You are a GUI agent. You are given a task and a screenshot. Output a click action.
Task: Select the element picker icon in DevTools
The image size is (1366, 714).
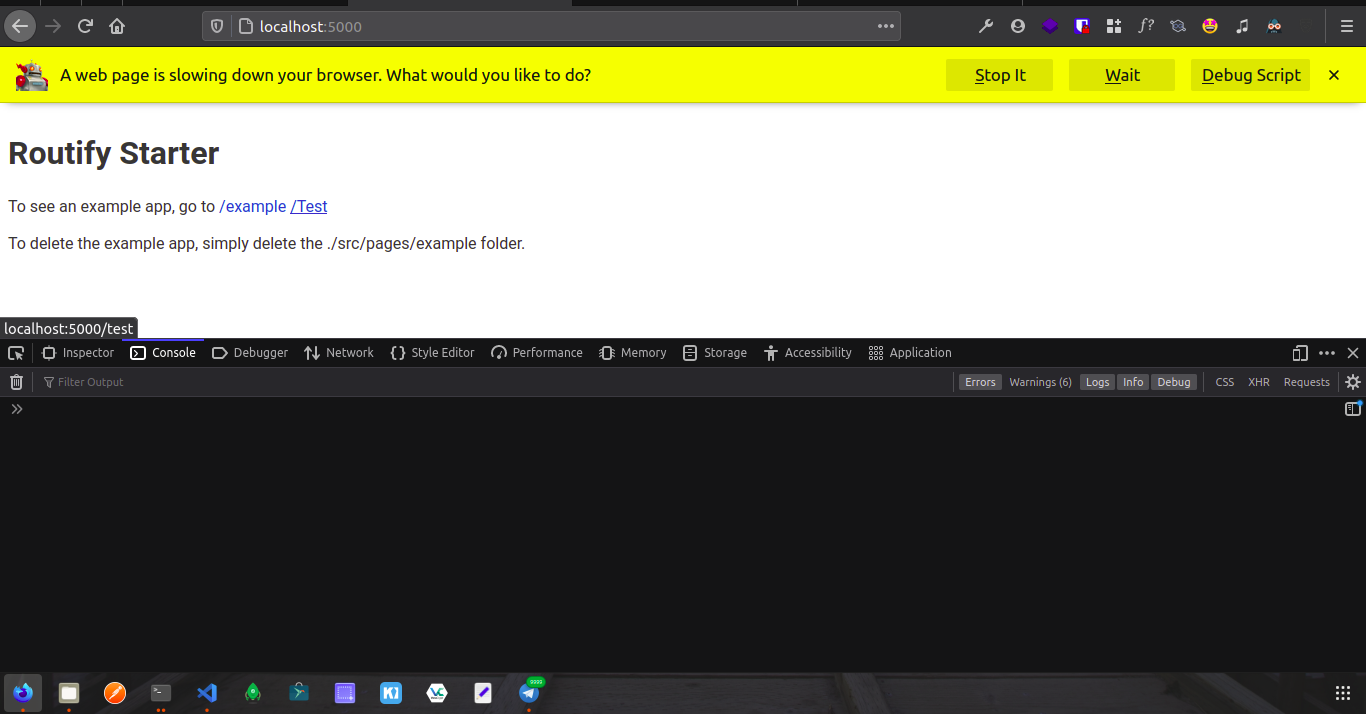tap(16, 353)
